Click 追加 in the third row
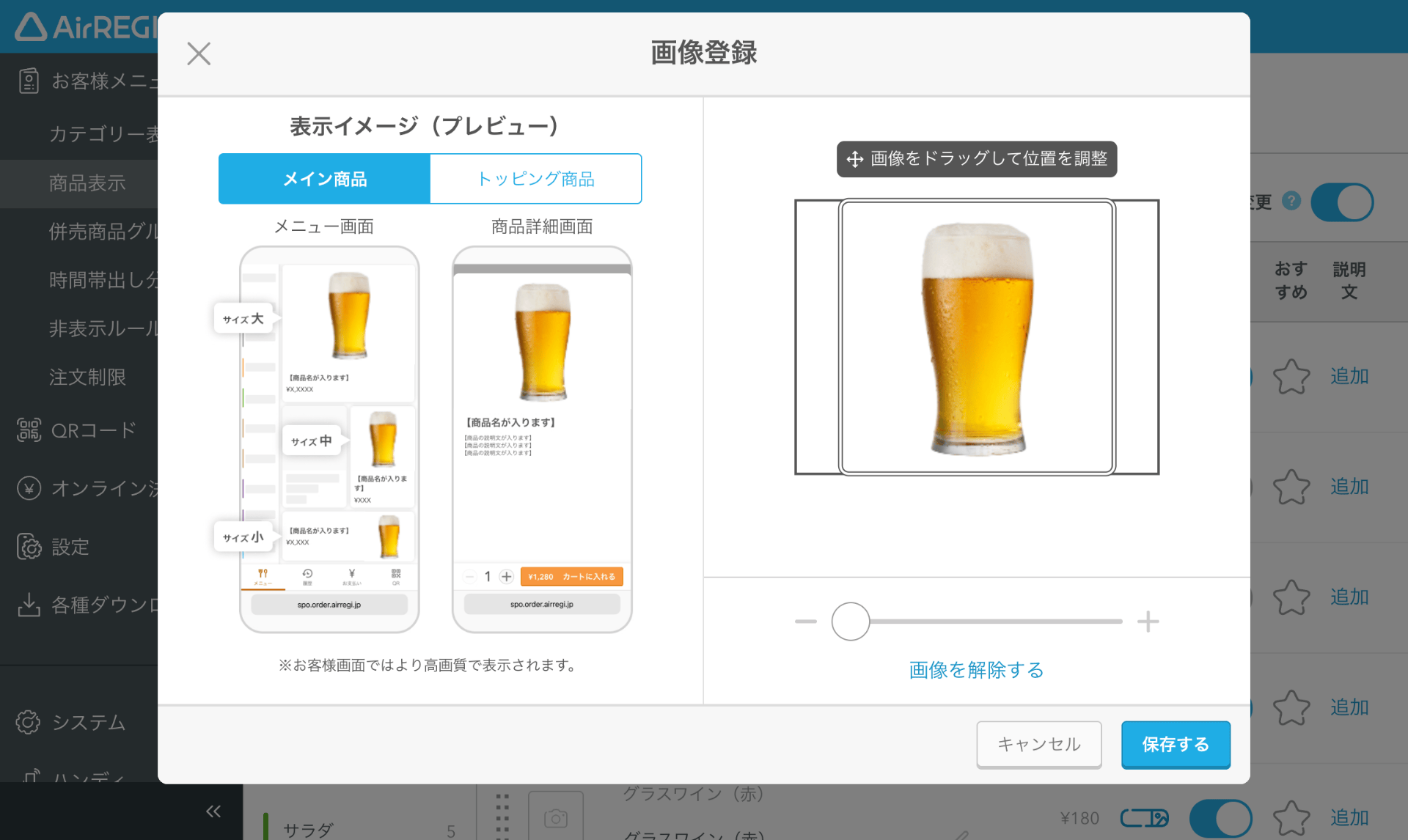Screen dimensions: 1408x840 [x=1349, y=597]
